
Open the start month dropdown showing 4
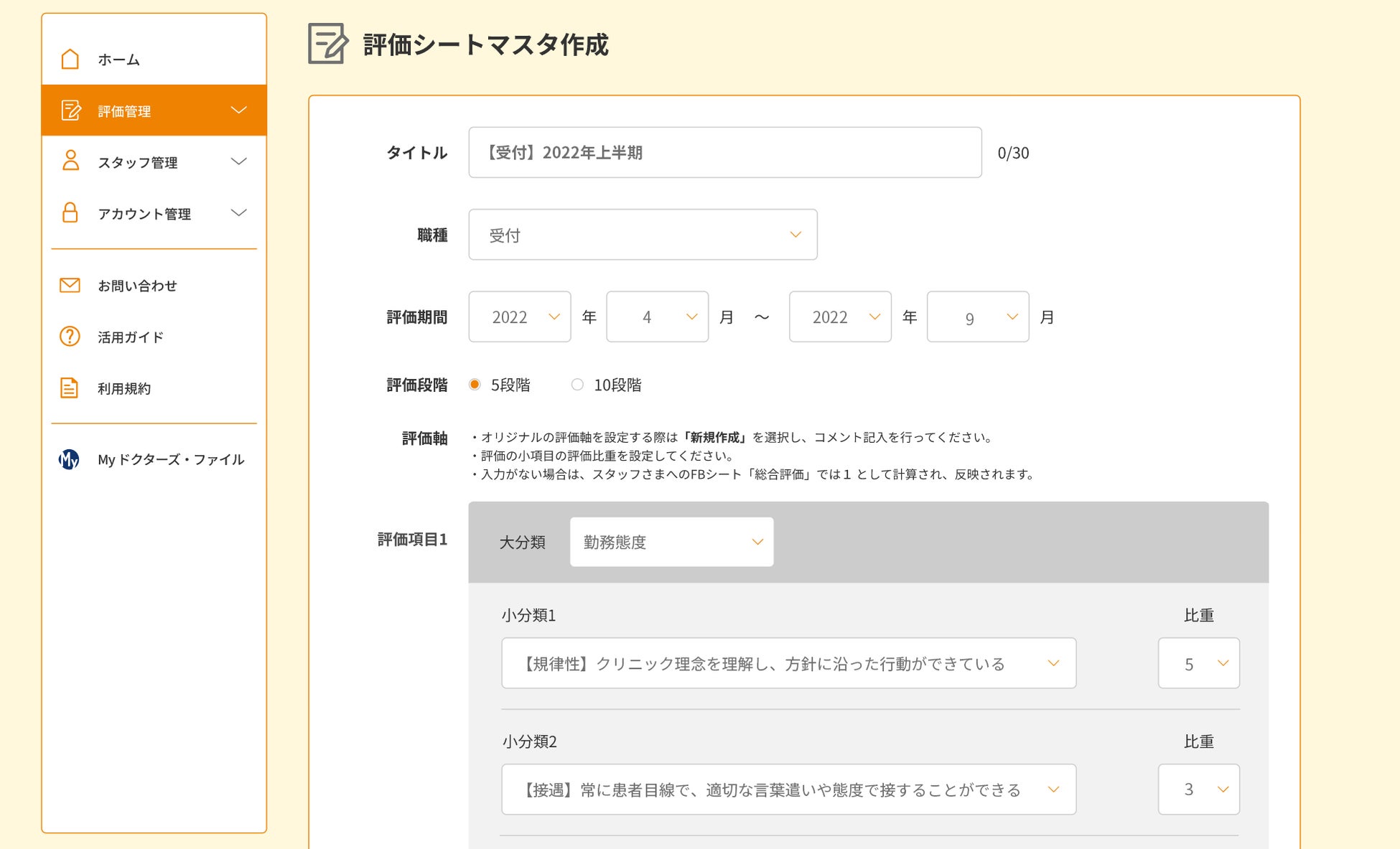(657, 316)
